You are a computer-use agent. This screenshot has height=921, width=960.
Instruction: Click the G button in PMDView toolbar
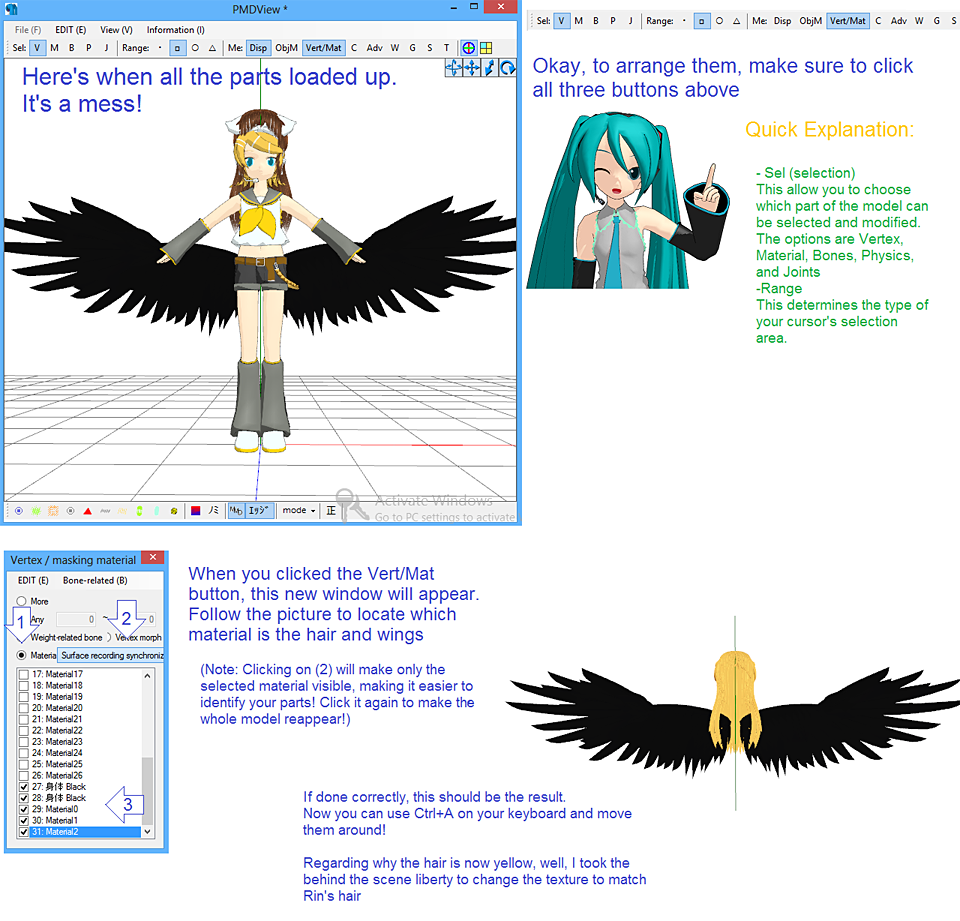(x=412, y=48)
